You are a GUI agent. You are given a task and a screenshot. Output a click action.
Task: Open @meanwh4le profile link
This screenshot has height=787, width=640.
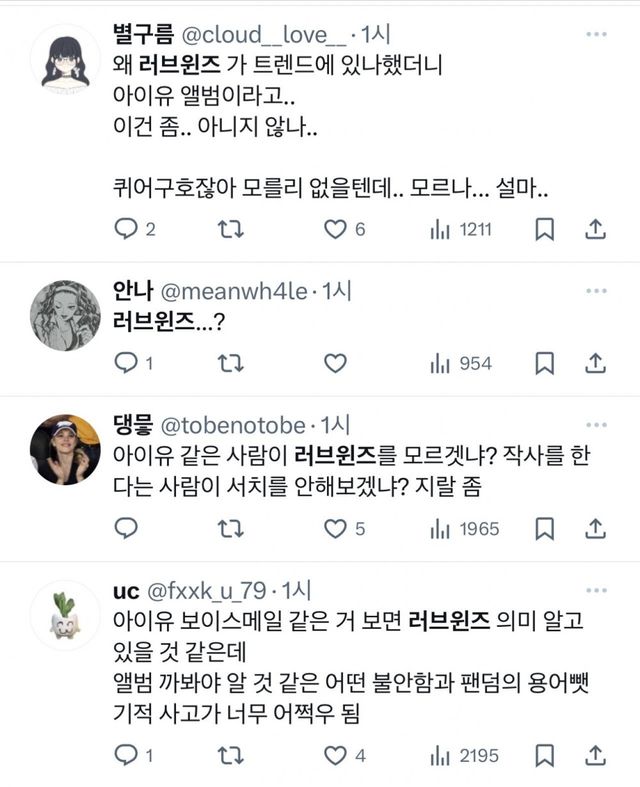[232, 291]
